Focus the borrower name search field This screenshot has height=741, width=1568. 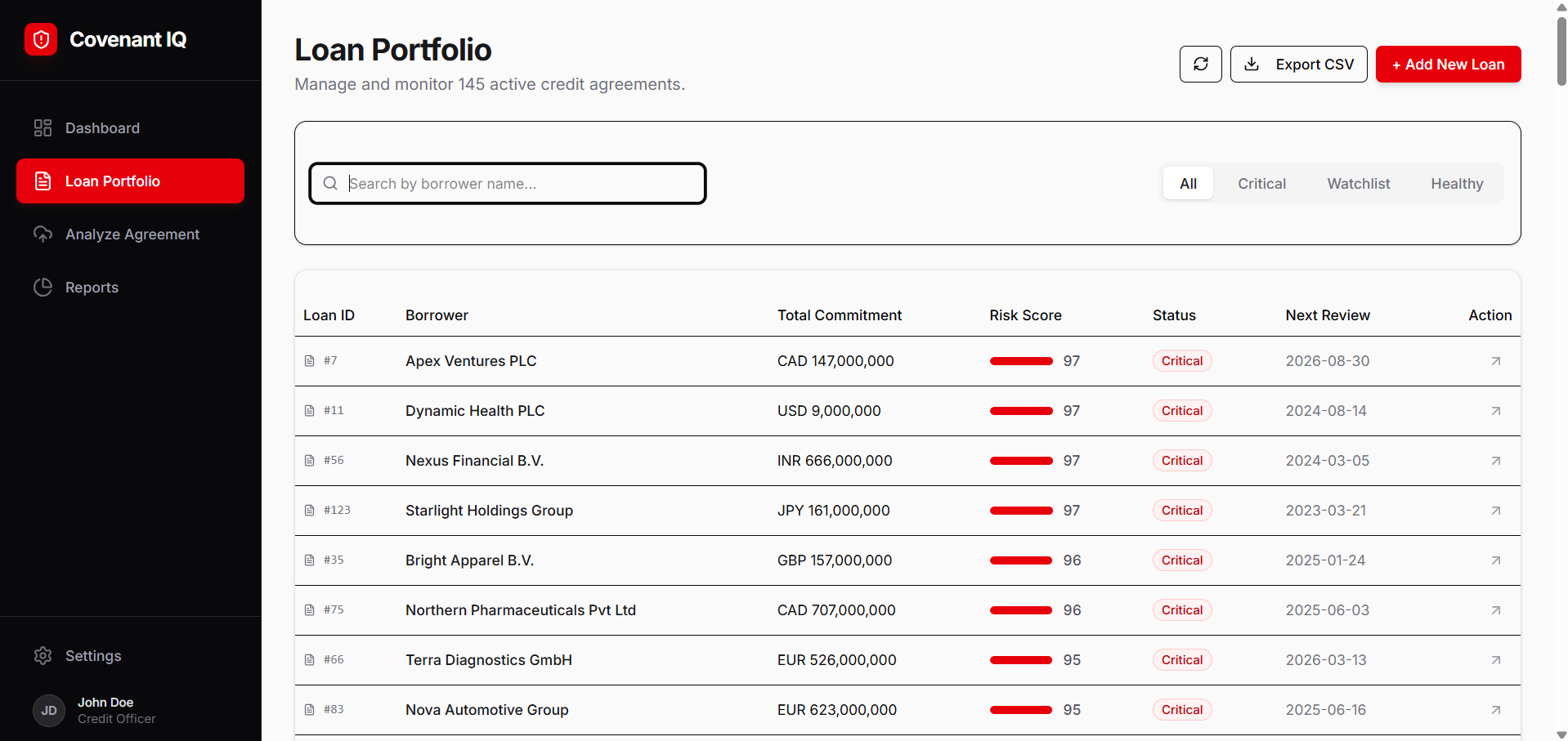[x=508, y=184]
